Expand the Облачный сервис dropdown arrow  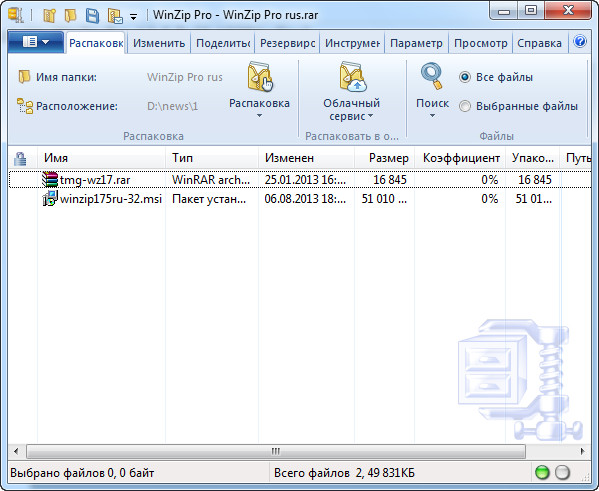coord(370,116)
